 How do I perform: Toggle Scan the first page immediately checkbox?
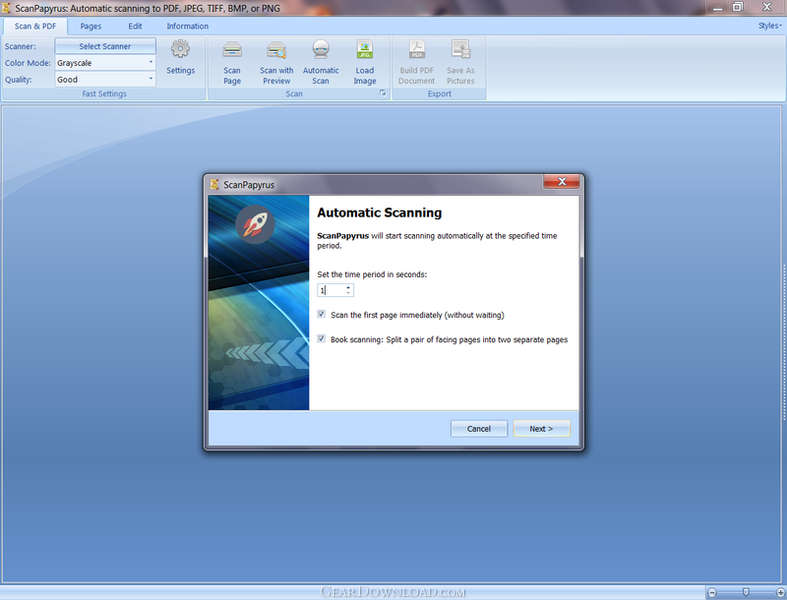point(321,314)
